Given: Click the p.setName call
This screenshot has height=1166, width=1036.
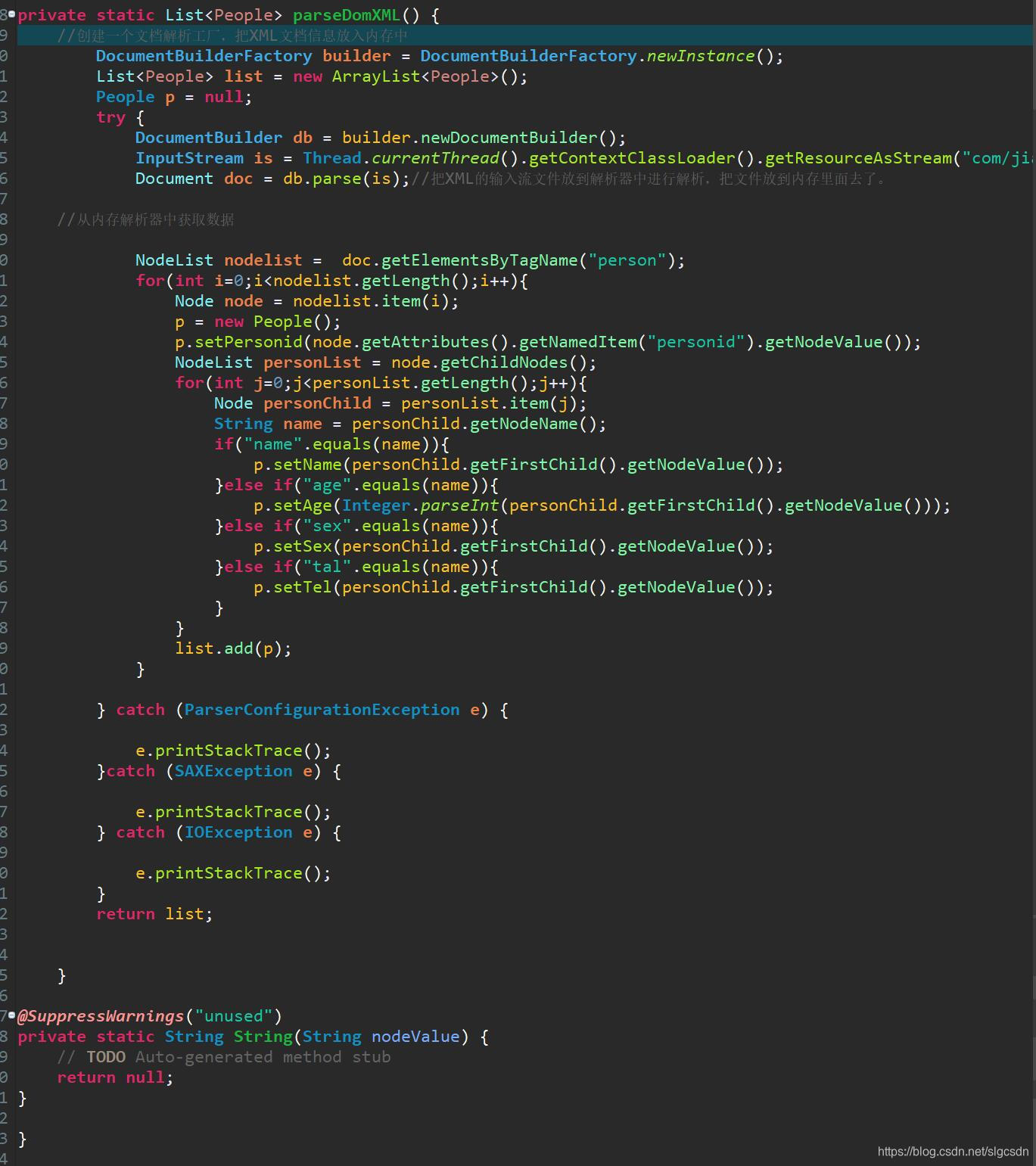Looking at the screenshot, I should [x=299, y=465].
